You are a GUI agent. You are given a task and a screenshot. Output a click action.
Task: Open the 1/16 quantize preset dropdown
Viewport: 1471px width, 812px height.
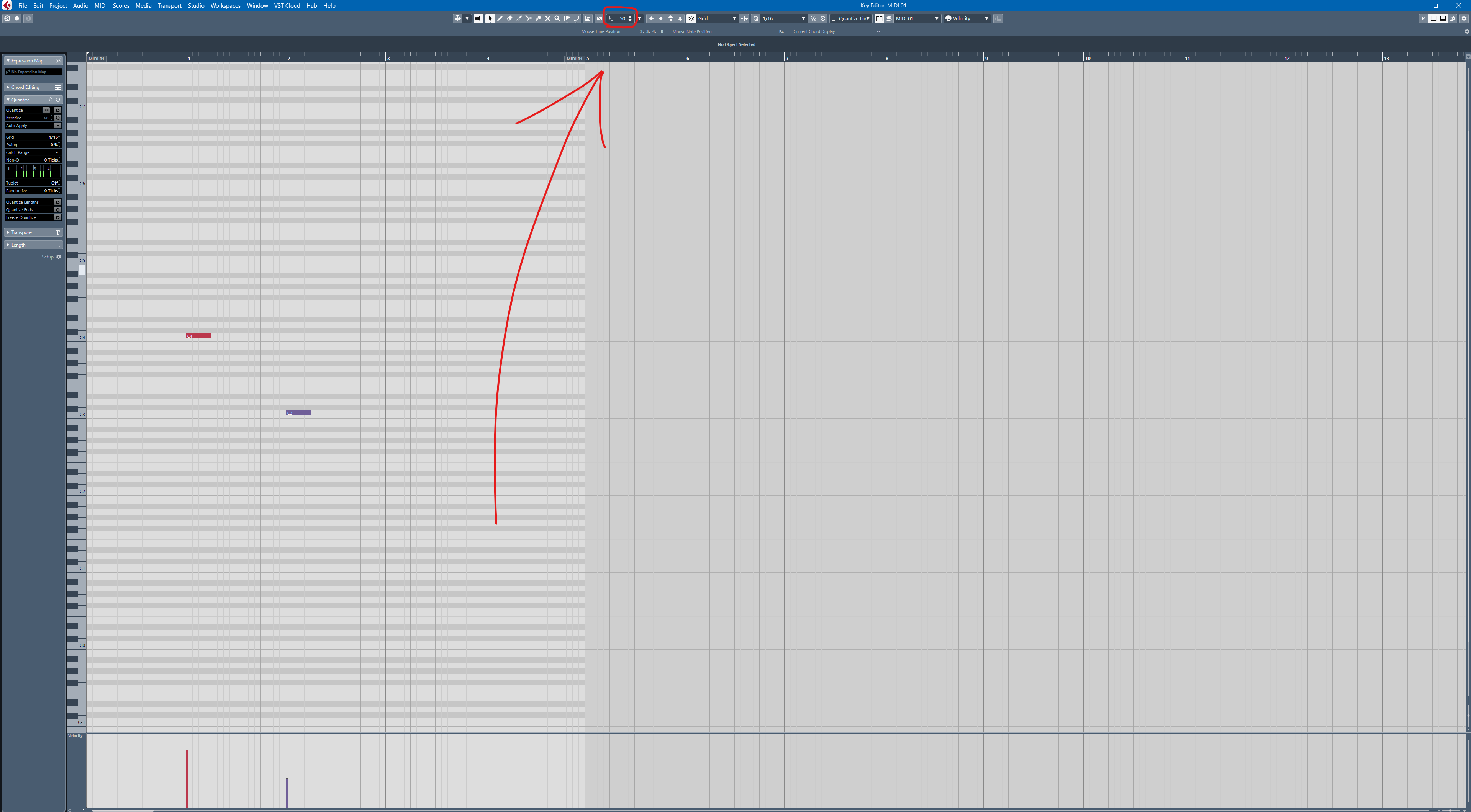coord(784,18)
